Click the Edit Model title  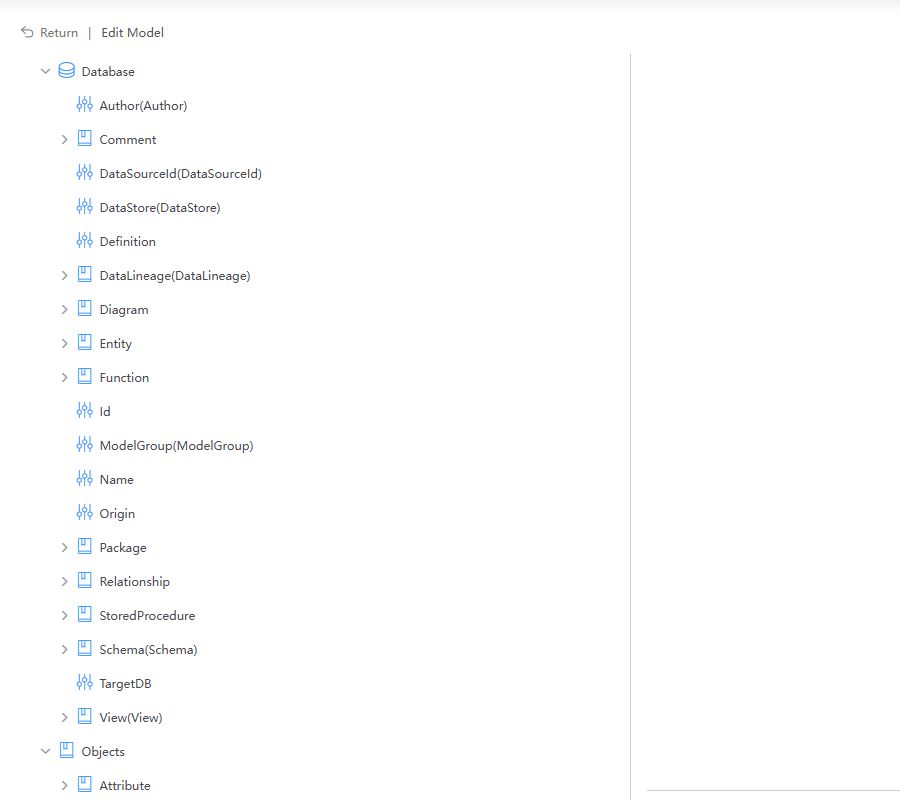tap(132, 33)
